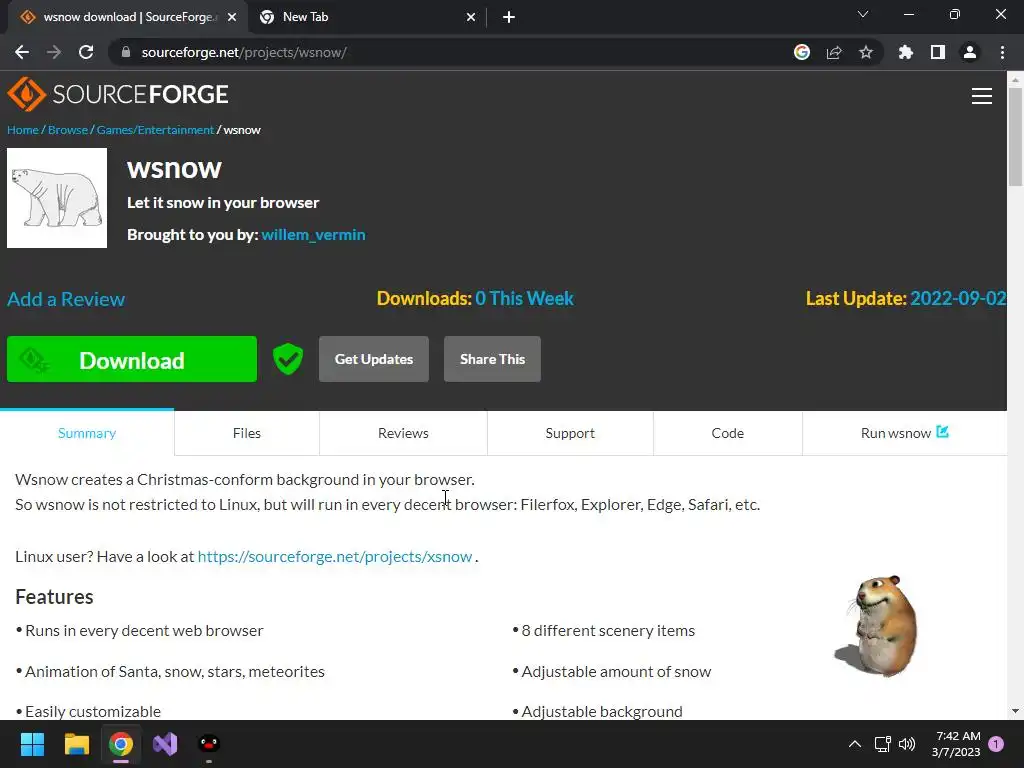This screenshot has height=768, width=1024.
Task: Click the scrollbar up arrow
Action: pos(1015,80)
